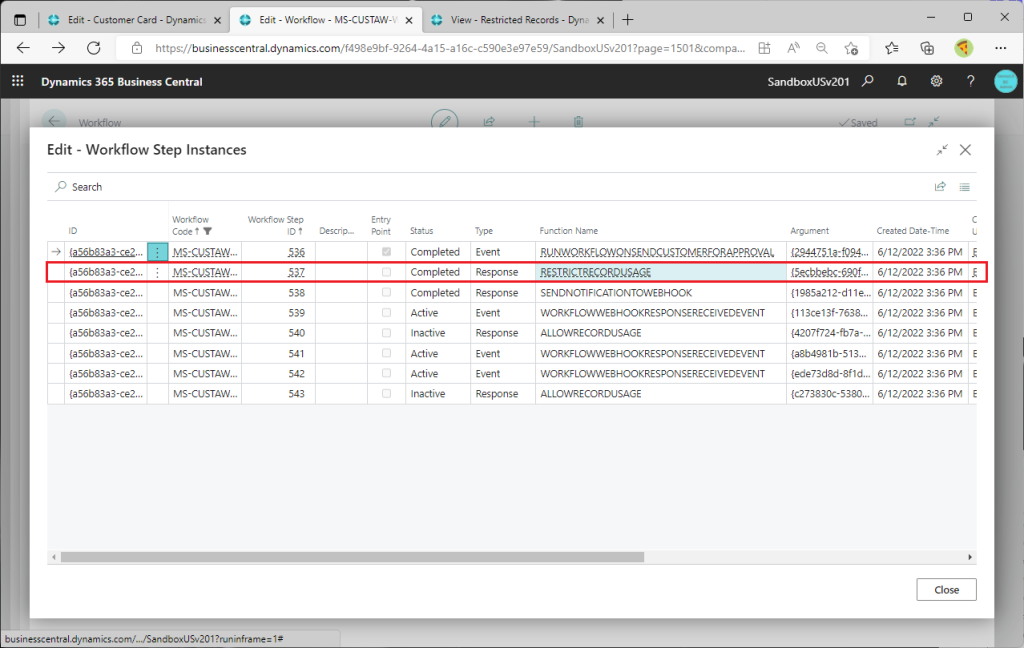Click the Close button in the dialog
The image size is (1024, 648).
946,589
